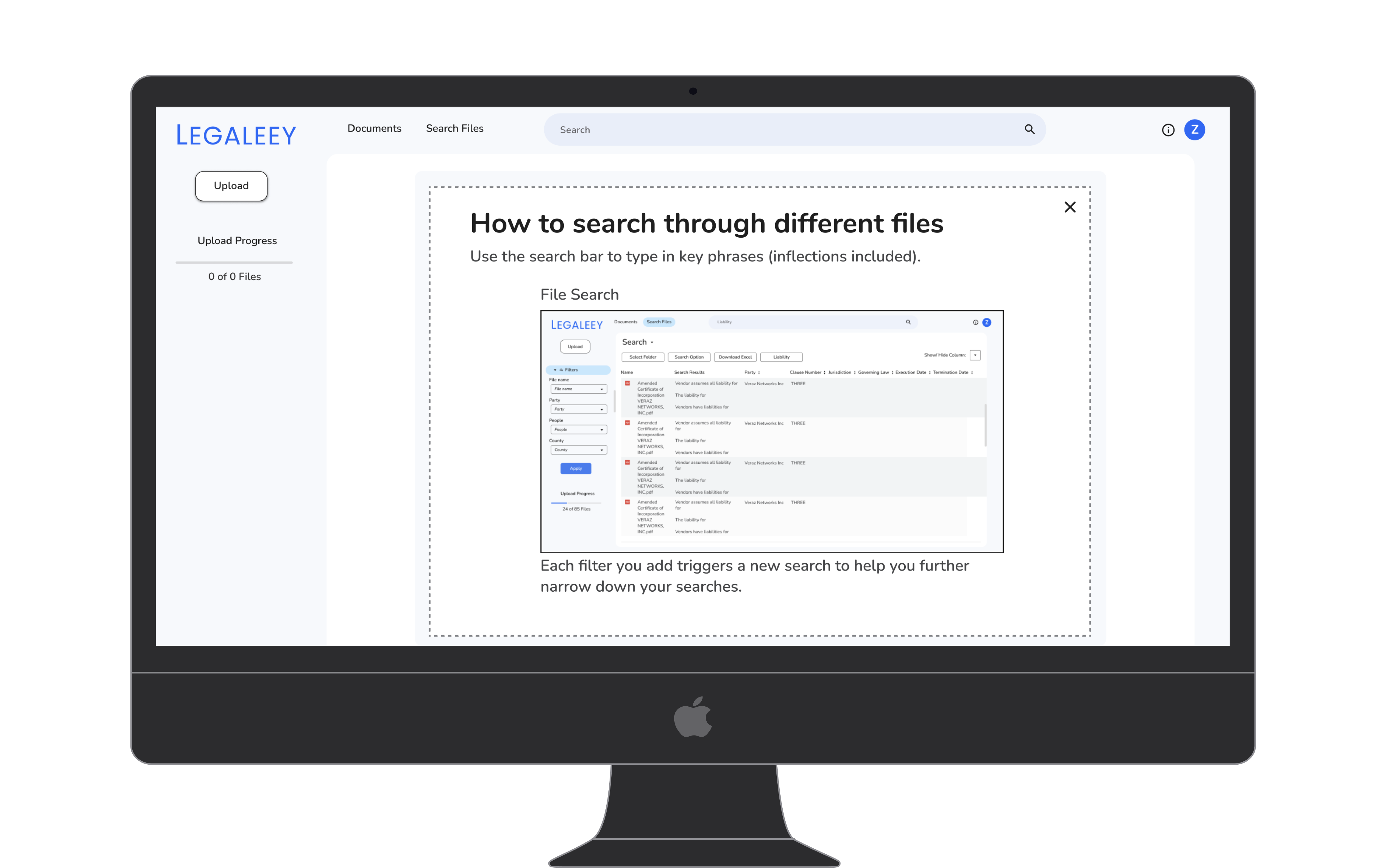
Task: Click the 'How to search through different files' heading
Action: (707, 223)
